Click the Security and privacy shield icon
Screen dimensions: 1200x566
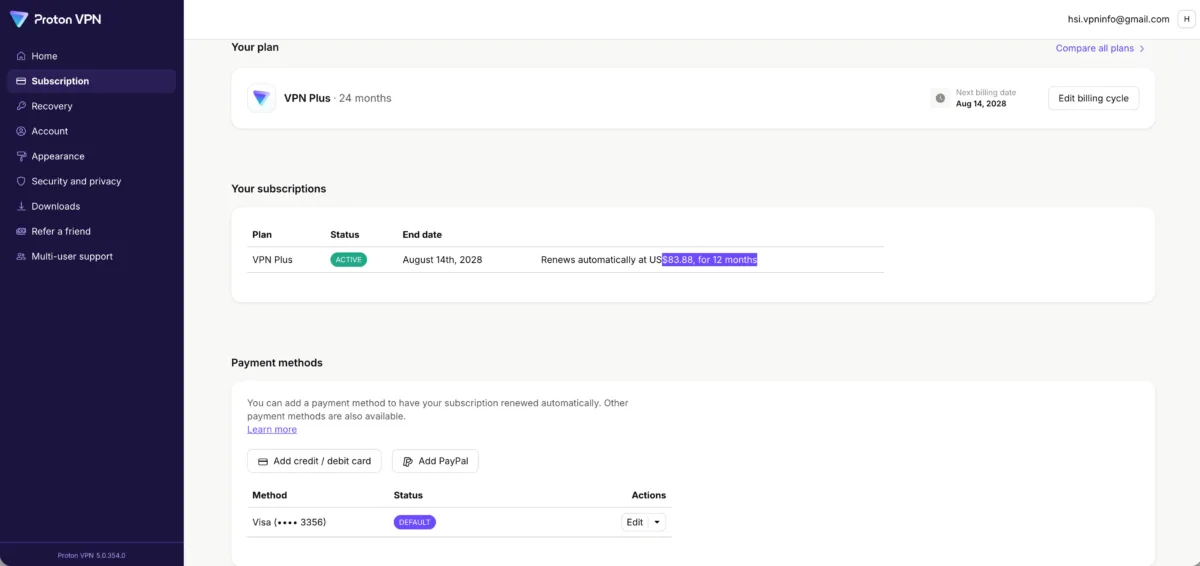click(21, 181)
